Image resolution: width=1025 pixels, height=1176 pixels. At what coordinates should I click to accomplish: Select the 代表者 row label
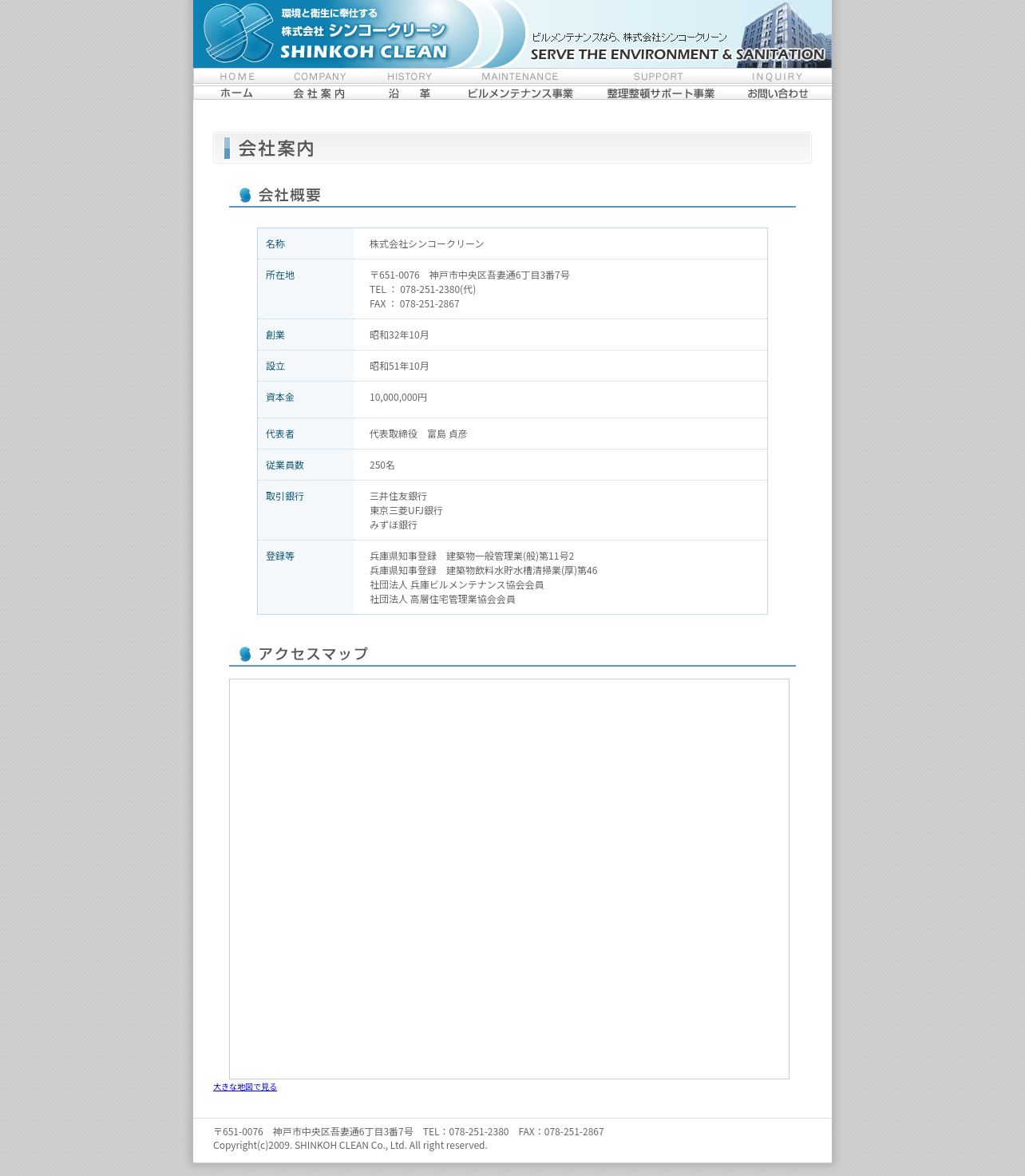(x=280, y=434)
